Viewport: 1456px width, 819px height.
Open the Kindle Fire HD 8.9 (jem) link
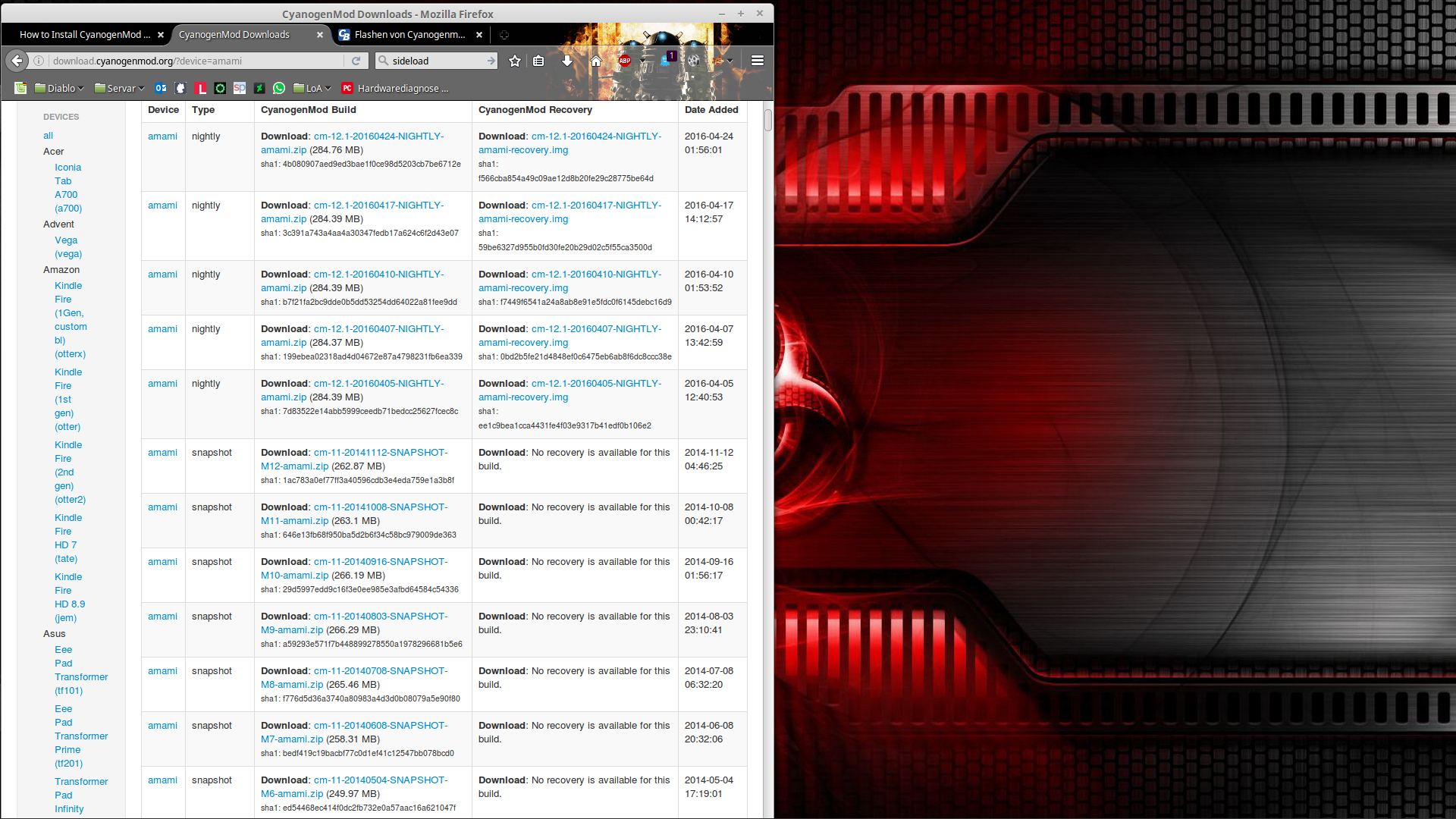[x=70, y=598]
